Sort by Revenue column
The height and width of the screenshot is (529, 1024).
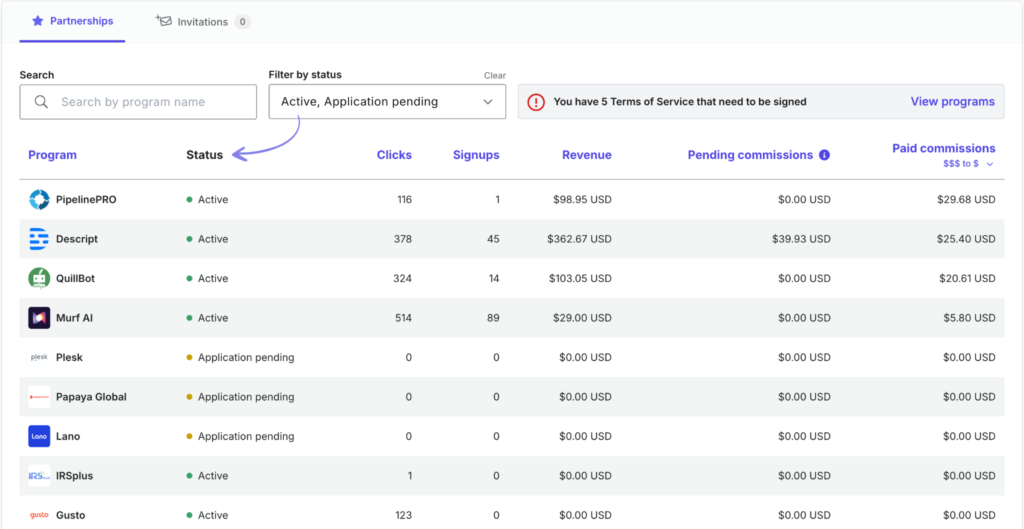586,155
